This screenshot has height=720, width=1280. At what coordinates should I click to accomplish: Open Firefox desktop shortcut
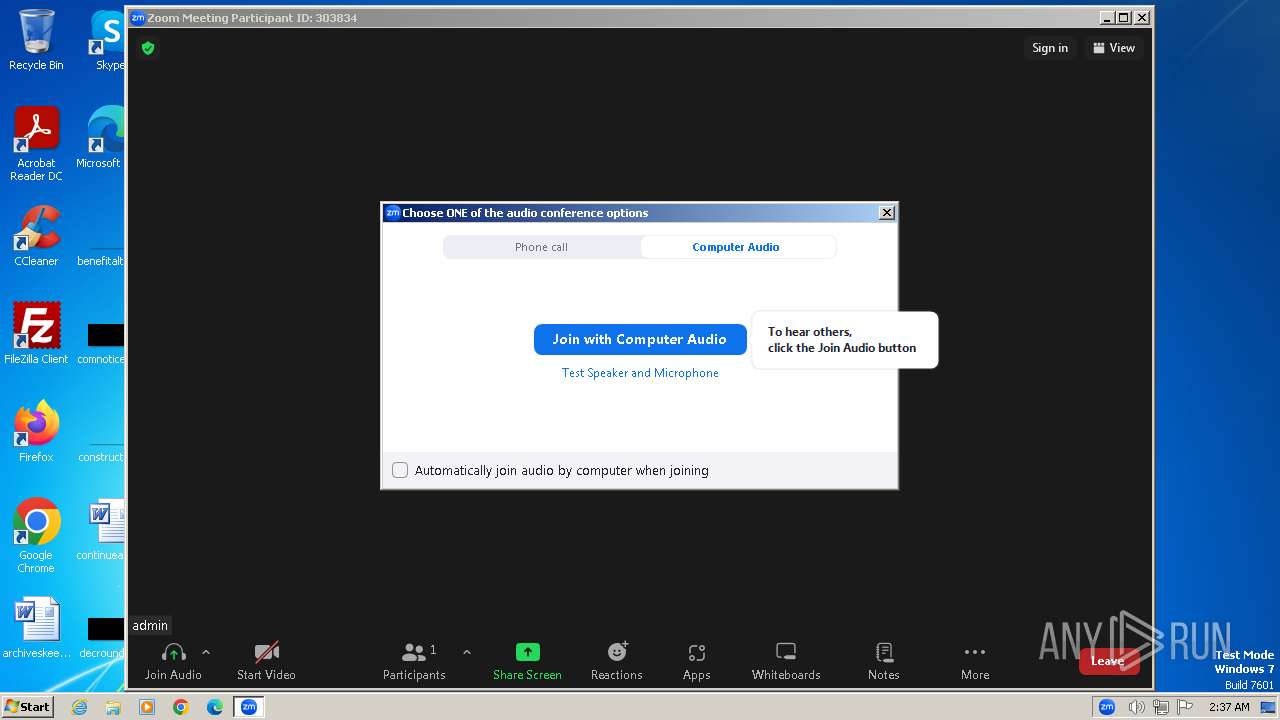36,432
